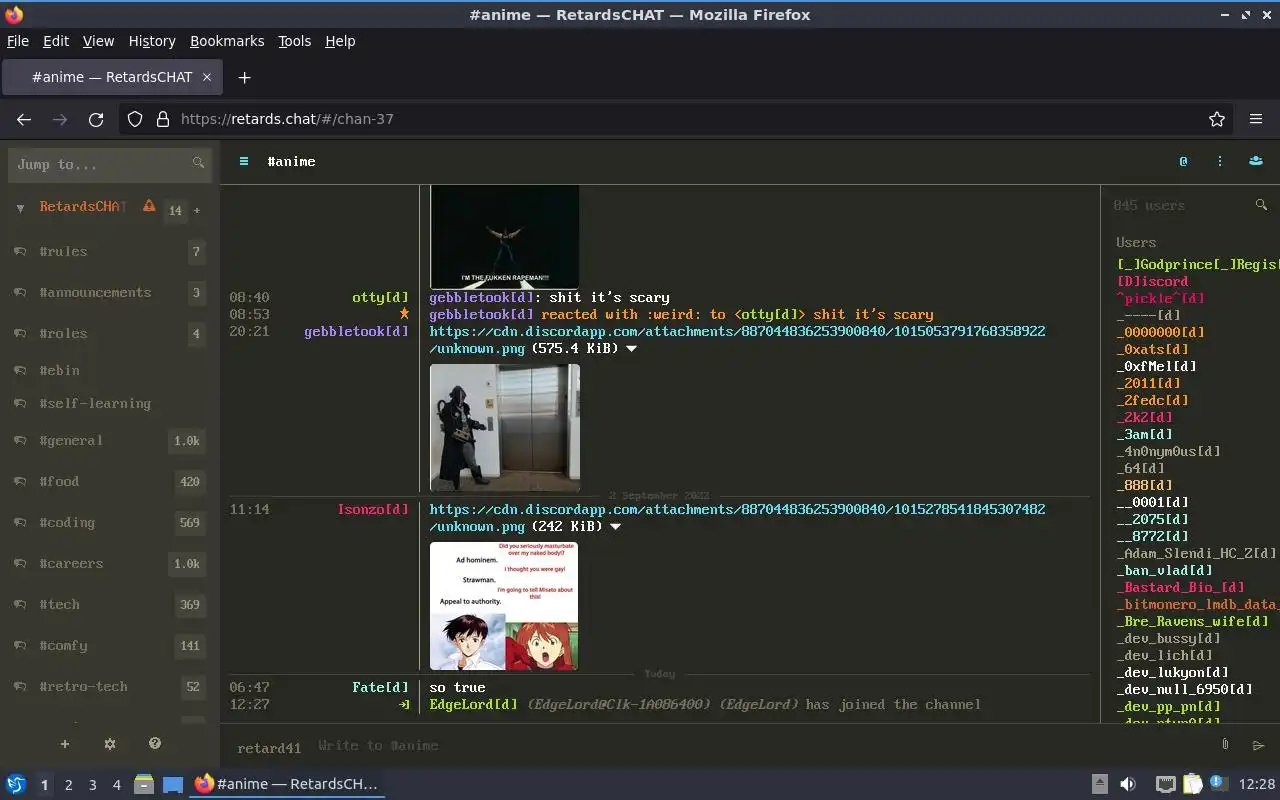Open the Help menu
The height and width of the screenshot is (800, 1280).
(340, 41)
